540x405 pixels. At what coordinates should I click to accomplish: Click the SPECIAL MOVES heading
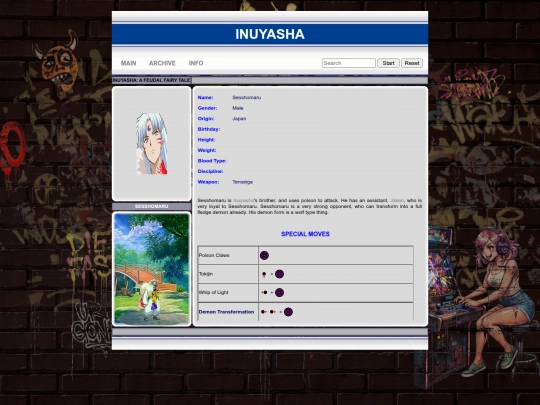(305, 234)
